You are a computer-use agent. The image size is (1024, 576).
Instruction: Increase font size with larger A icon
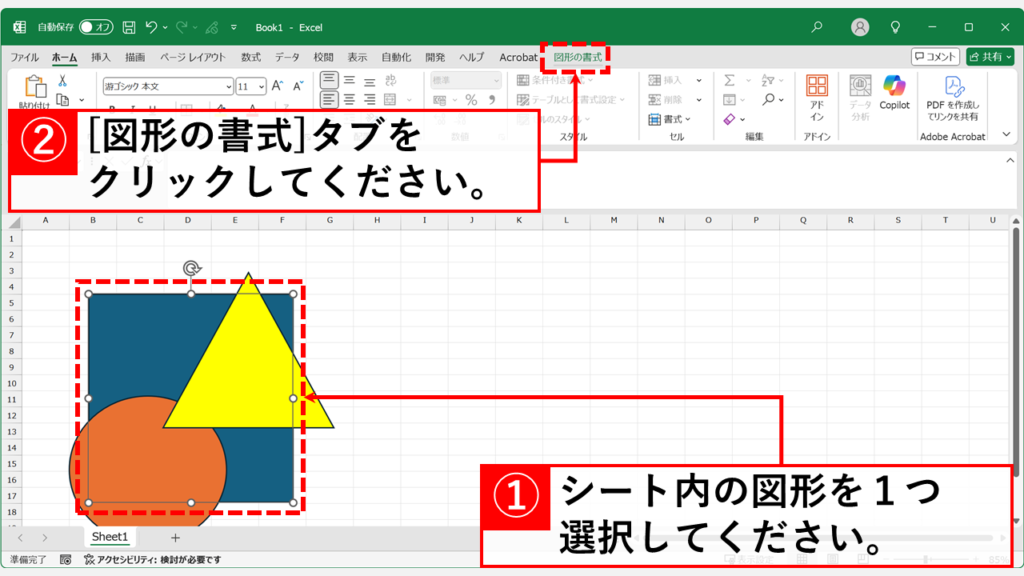(277, 86)
